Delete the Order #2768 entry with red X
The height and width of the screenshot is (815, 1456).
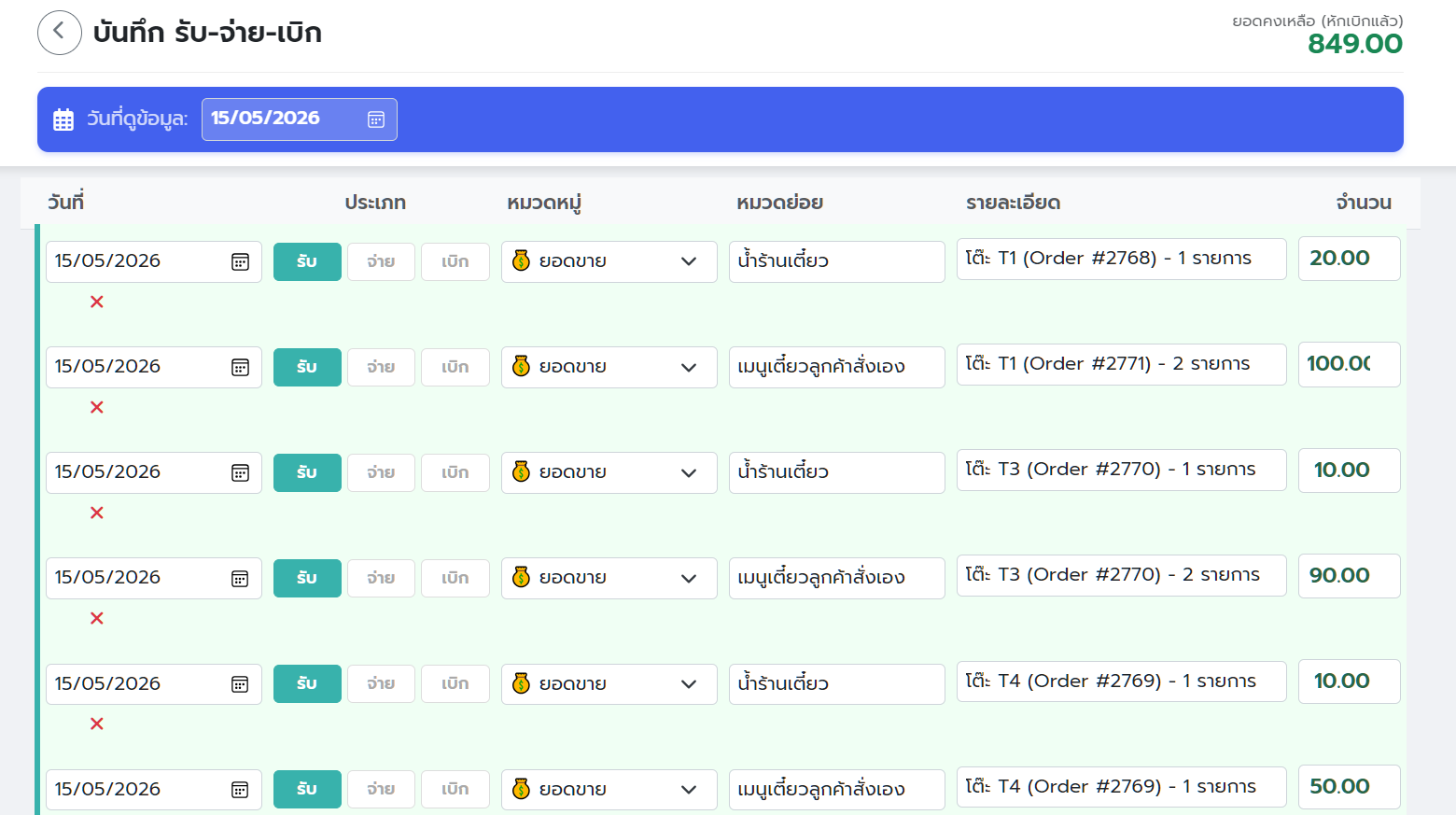pos(97,302)
